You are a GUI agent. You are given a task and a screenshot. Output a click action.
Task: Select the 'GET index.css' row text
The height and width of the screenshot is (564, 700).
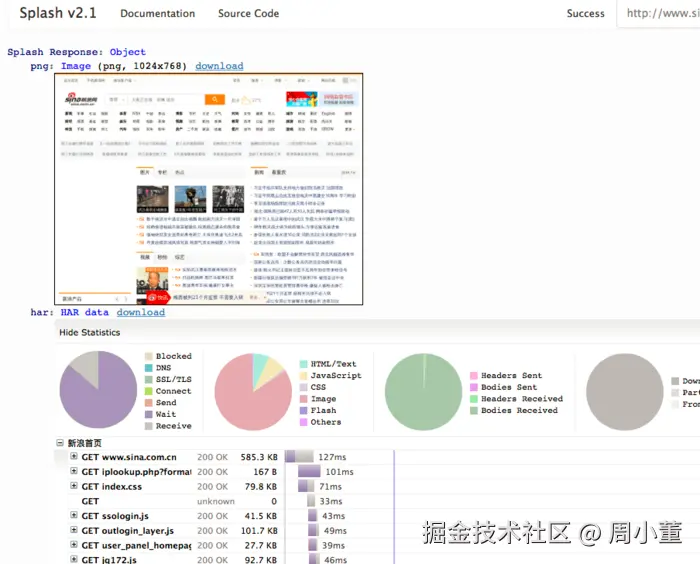pyautogui.click(x=112, y=486)
